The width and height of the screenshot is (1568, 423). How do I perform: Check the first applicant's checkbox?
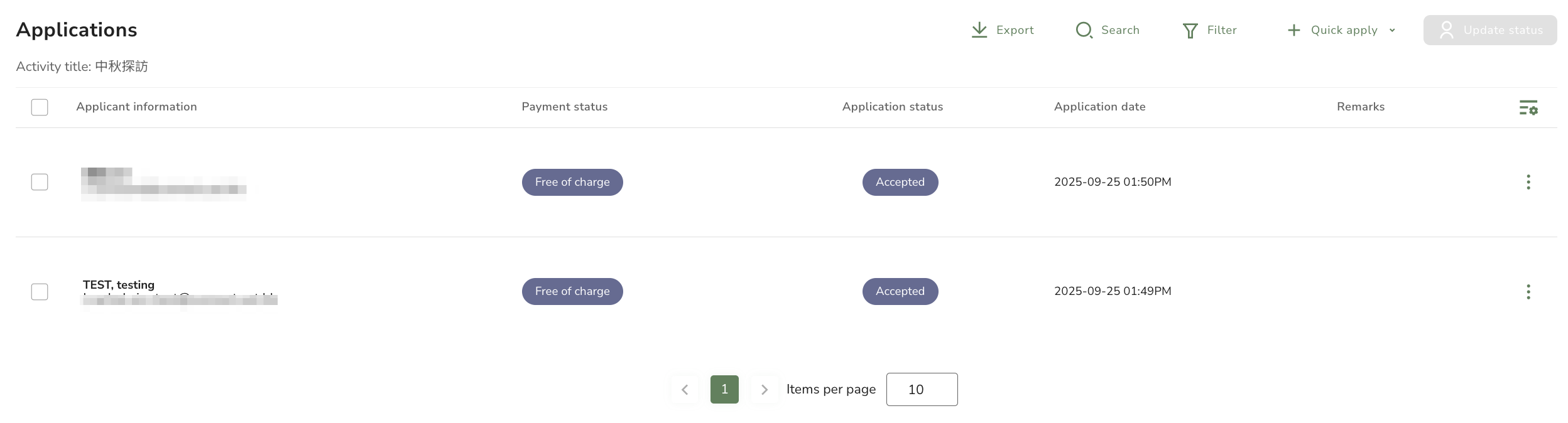[40, 182]
